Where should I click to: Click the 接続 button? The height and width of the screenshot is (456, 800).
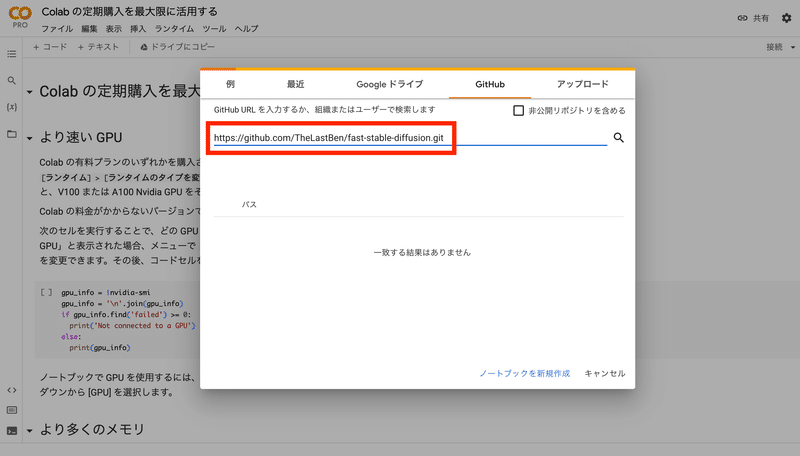tap(774, 47)
